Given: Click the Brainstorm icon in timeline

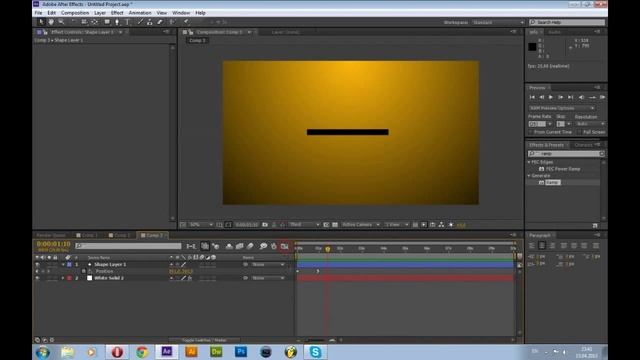Looking at the screenshot, I should [x=263, y=246].
